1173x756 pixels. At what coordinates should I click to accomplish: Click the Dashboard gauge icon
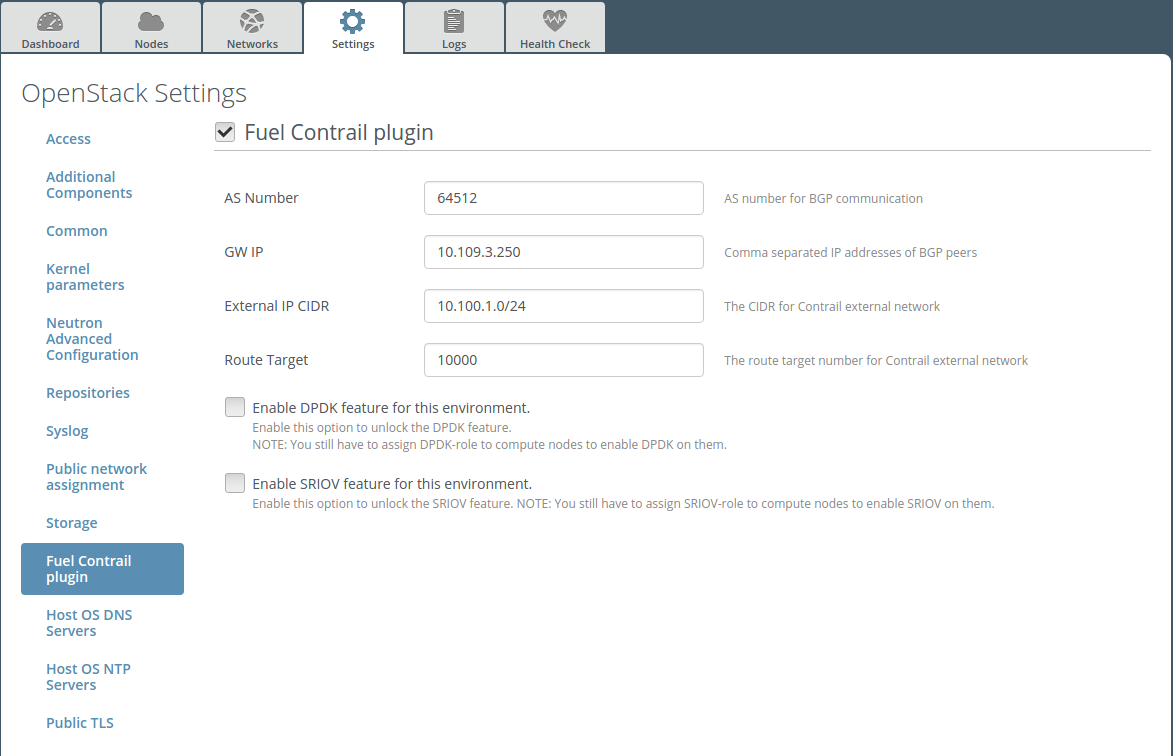[50, 22]
